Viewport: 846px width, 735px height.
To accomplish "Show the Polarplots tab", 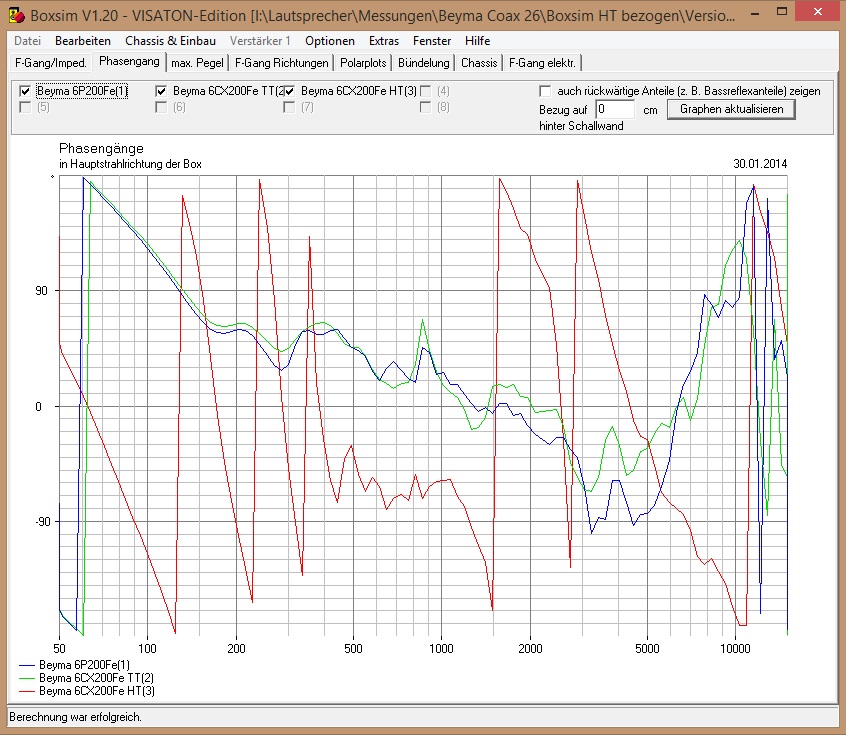I will (x=363, y=63).
